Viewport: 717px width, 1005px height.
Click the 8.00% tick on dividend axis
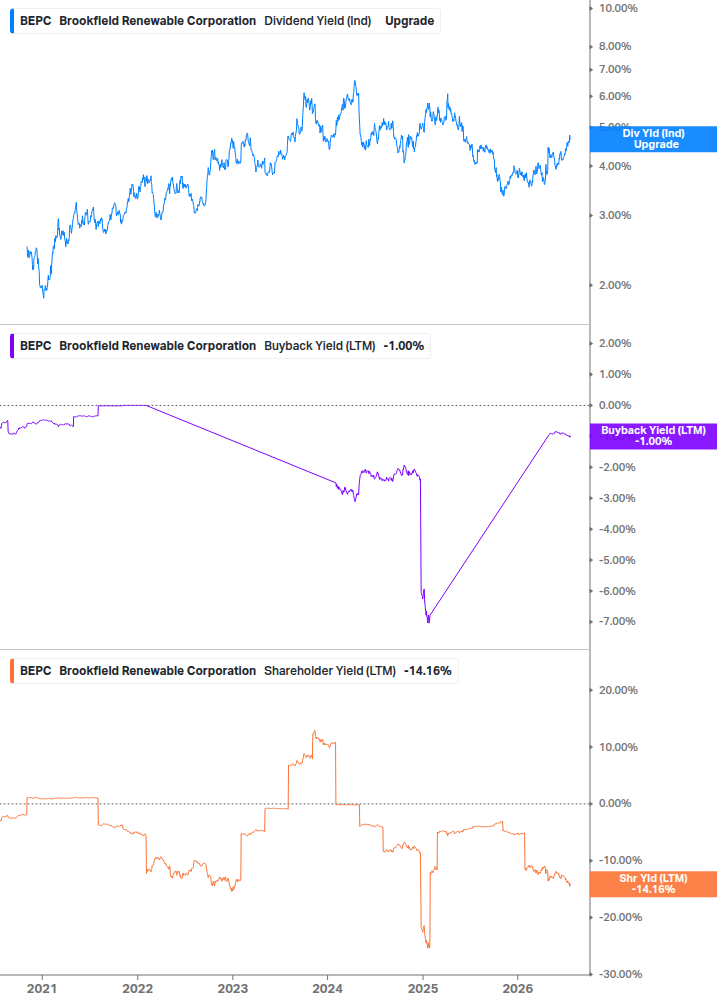614,46
